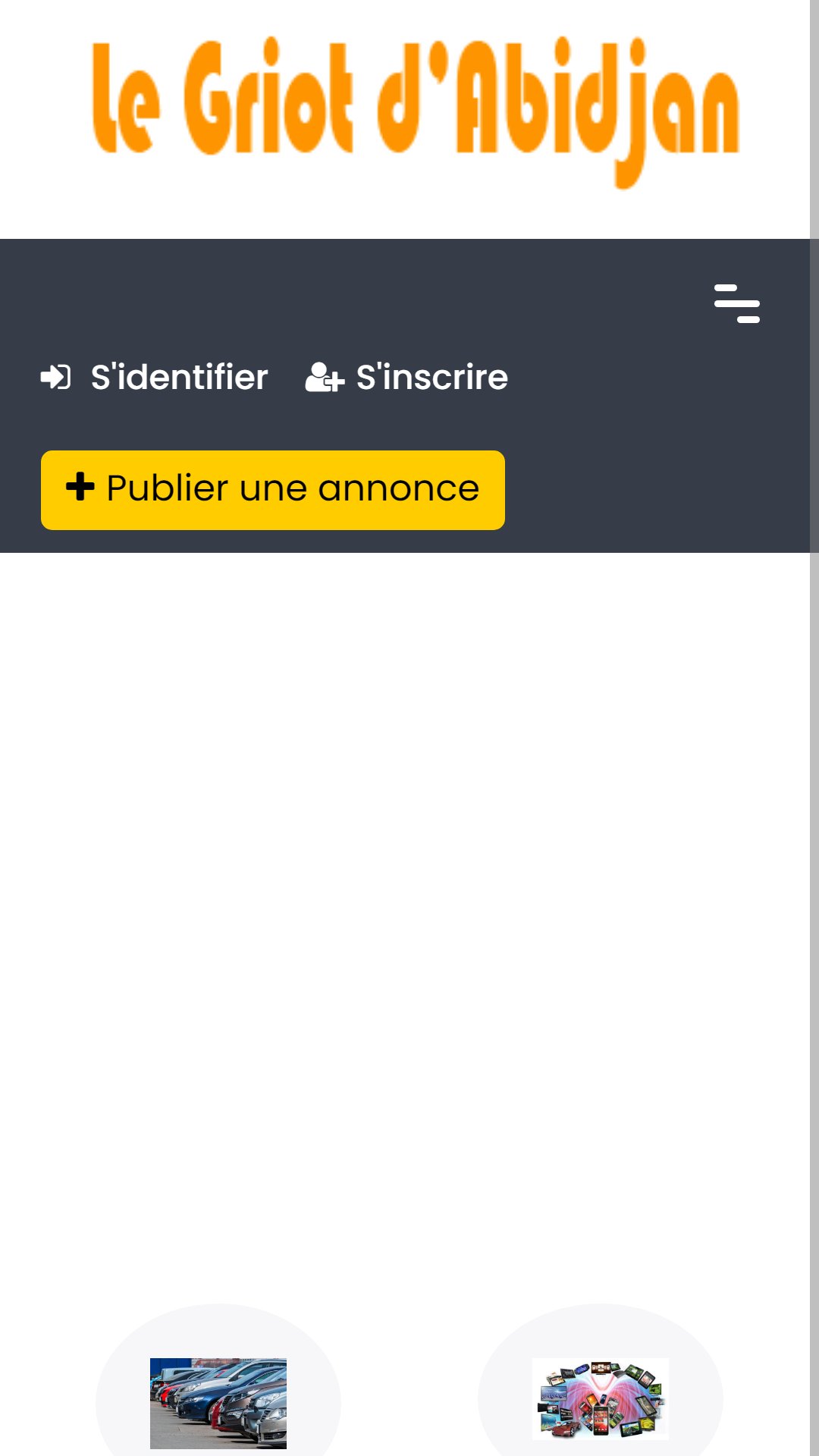Click white header space beside the logo
The height and width of the screenshot is (1456, 819).
[x=773, y=114]
